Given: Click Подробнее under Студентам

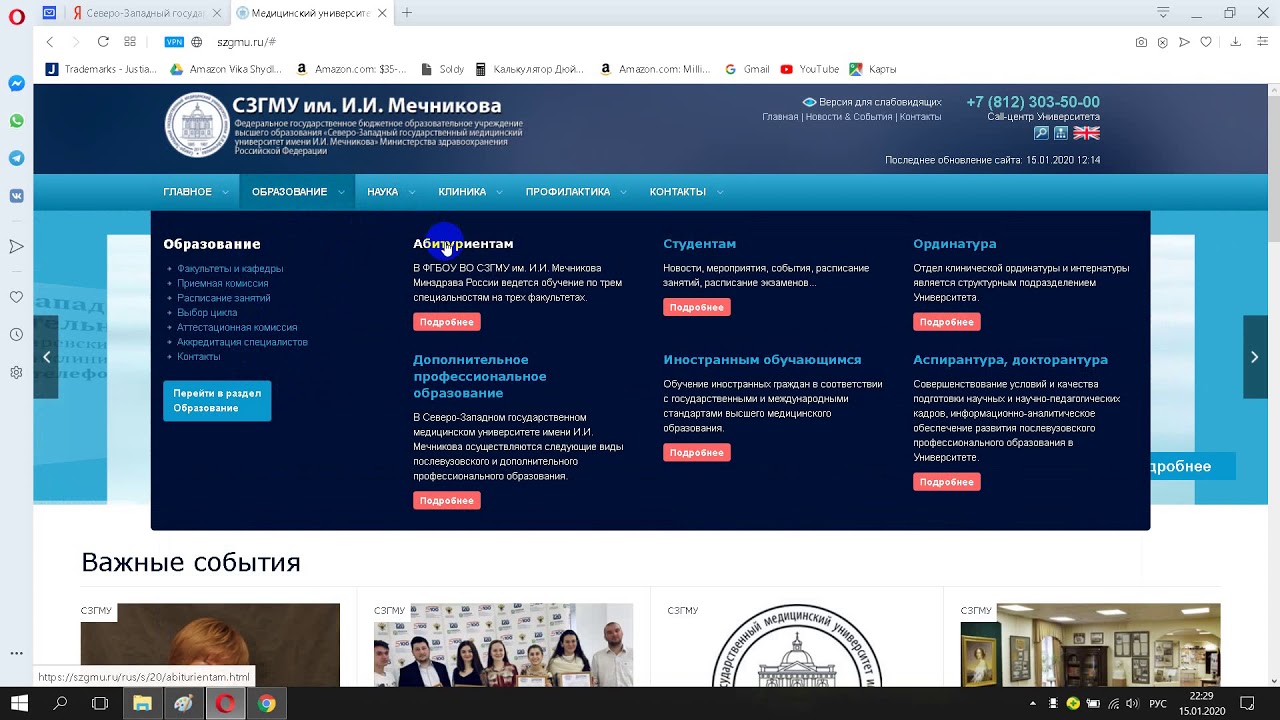Looking at the screenshot, I should pos(697,307).
